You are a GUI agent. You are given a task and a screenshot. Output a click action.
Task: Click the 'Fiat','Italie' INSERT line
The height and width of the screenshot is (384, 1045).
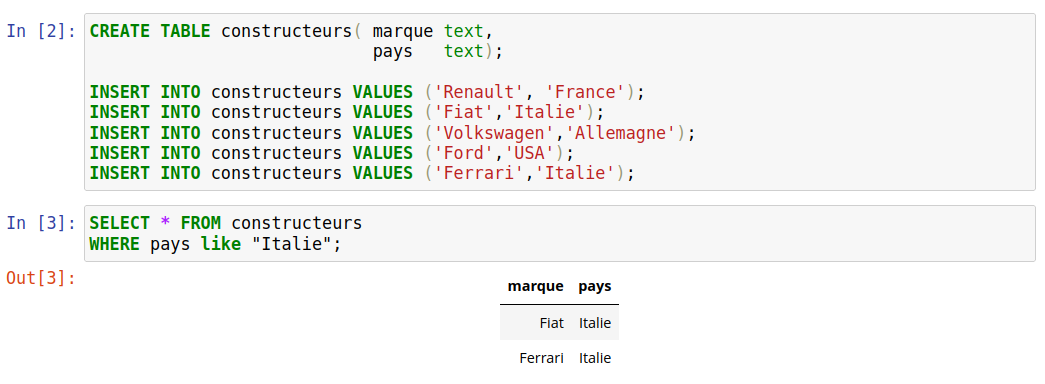tap(347, 112)
